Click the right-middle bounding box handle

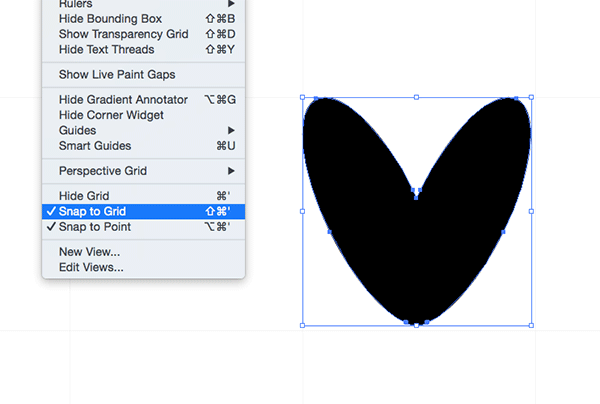click(x=530, y=211)
